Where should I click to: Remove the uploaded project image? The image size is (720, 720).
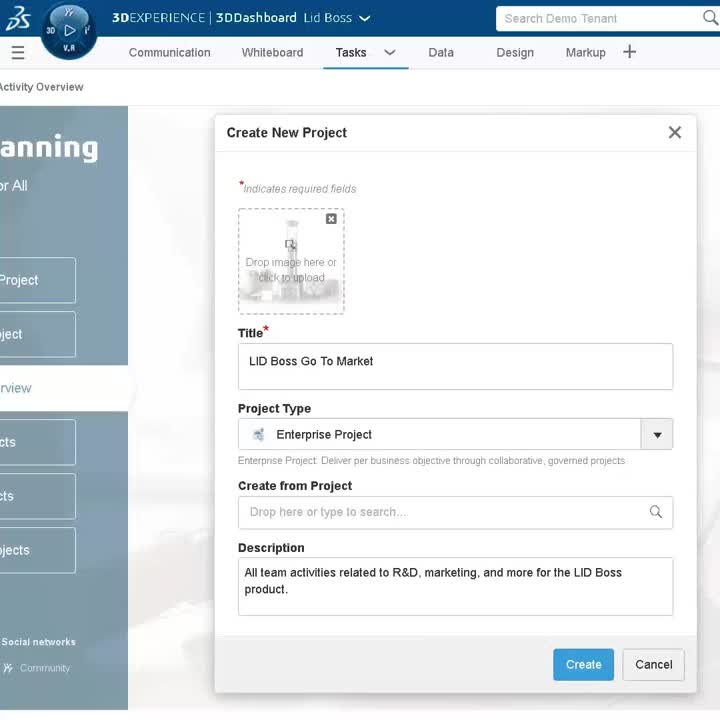pyautogui.click(x=331, y=219)
